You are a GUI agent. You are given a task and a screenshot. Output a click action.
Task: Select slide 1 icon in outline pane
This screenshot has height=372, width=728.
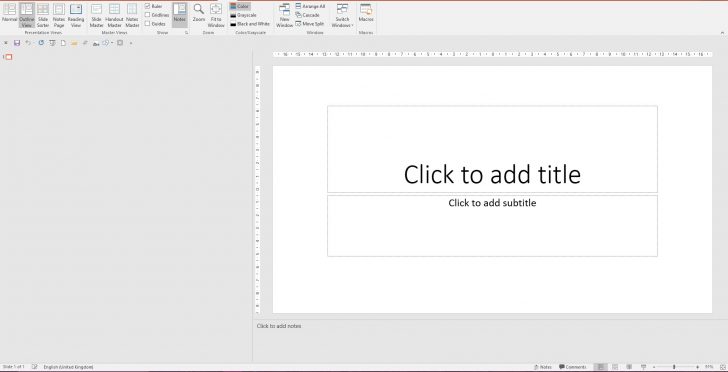click(9, 57)
